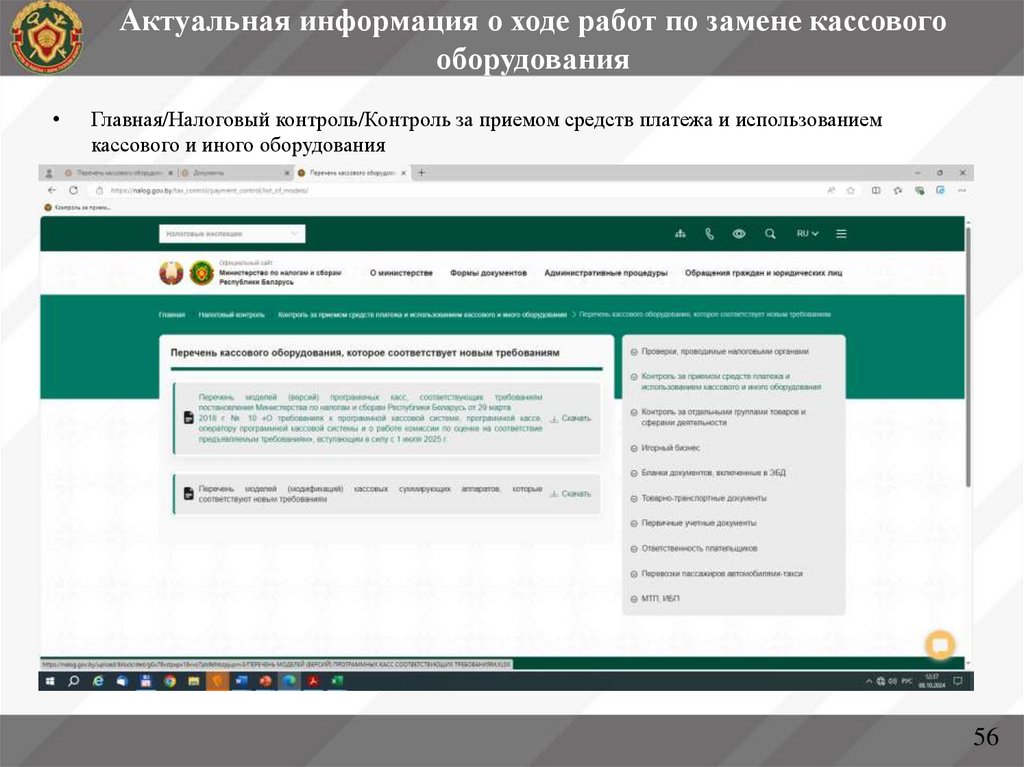Download the программных касс models list
Image resolution: width=1024 pixels, height=767 pixels.
click(x=571, y=418)
